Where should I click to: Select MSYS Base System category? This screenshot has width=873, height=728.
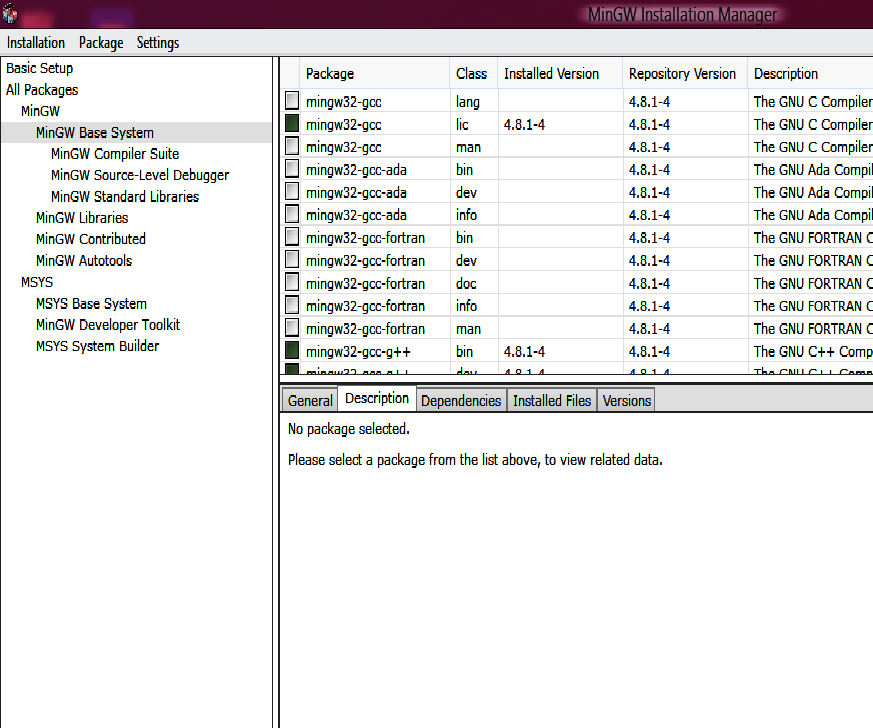91,304
